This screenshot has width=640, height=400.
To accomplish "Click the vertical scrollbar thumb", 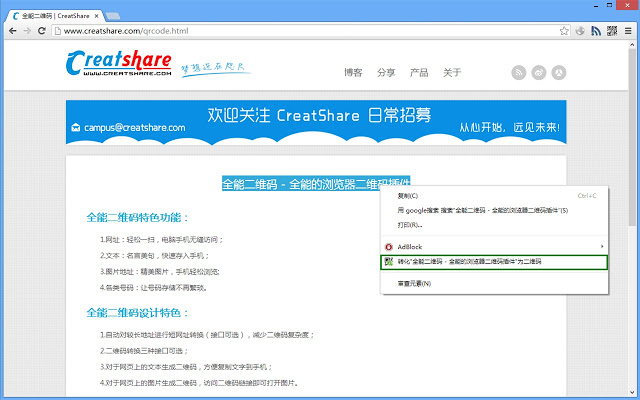I will click(x=632, y=137).
